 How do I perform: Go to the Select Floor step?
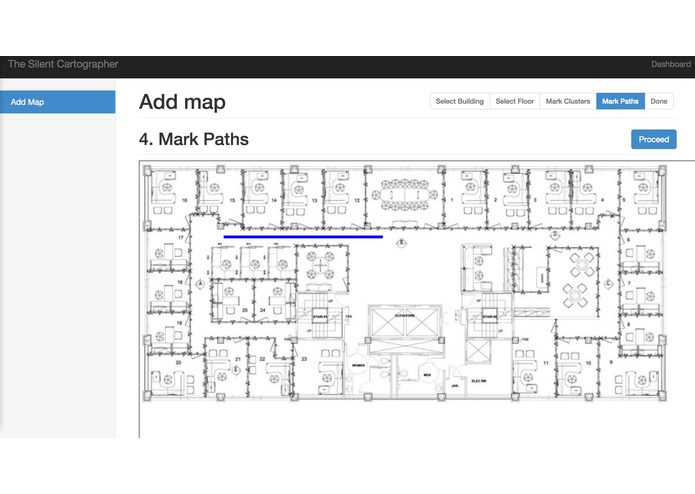coord(515,101)
